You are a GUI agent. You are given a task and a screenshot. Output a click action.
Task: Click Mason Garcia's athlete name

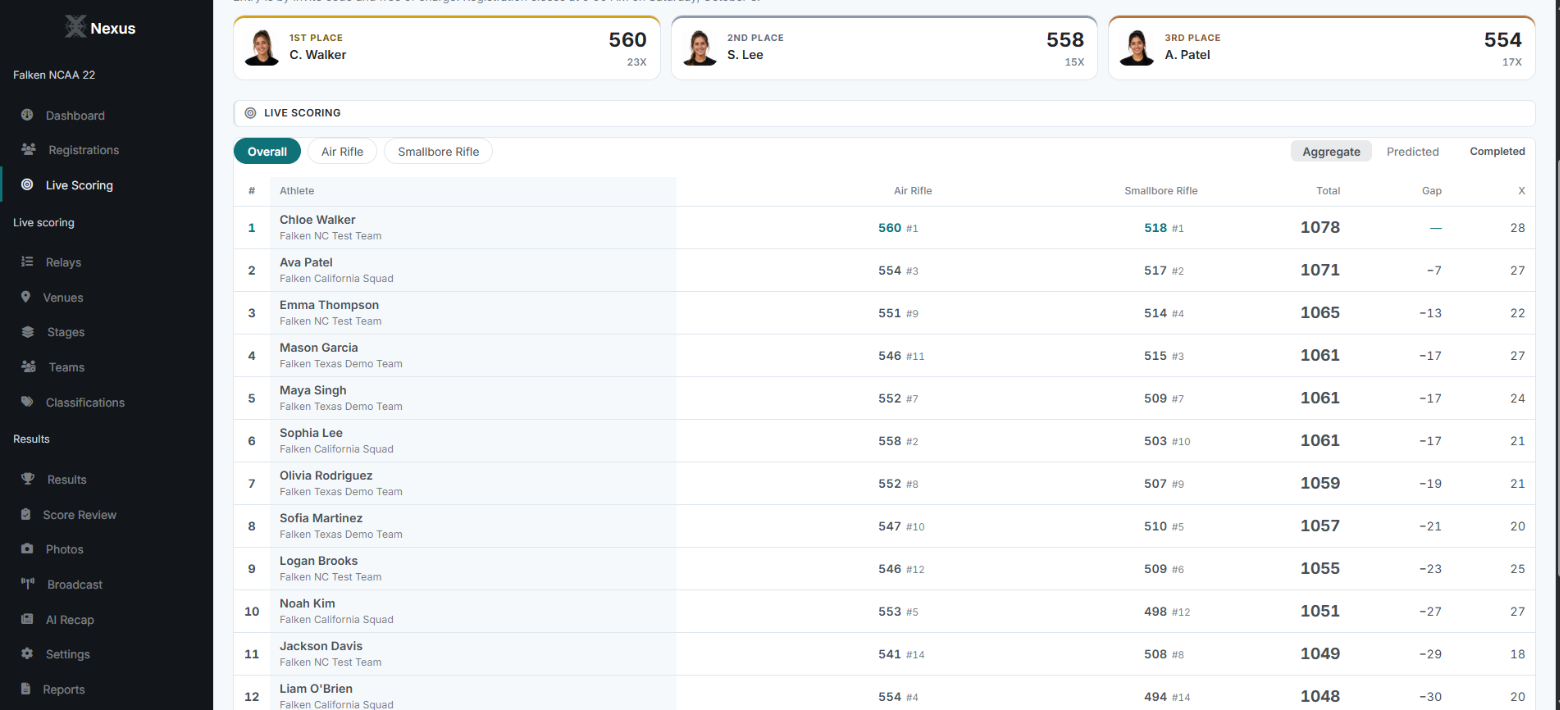(319, 348)
